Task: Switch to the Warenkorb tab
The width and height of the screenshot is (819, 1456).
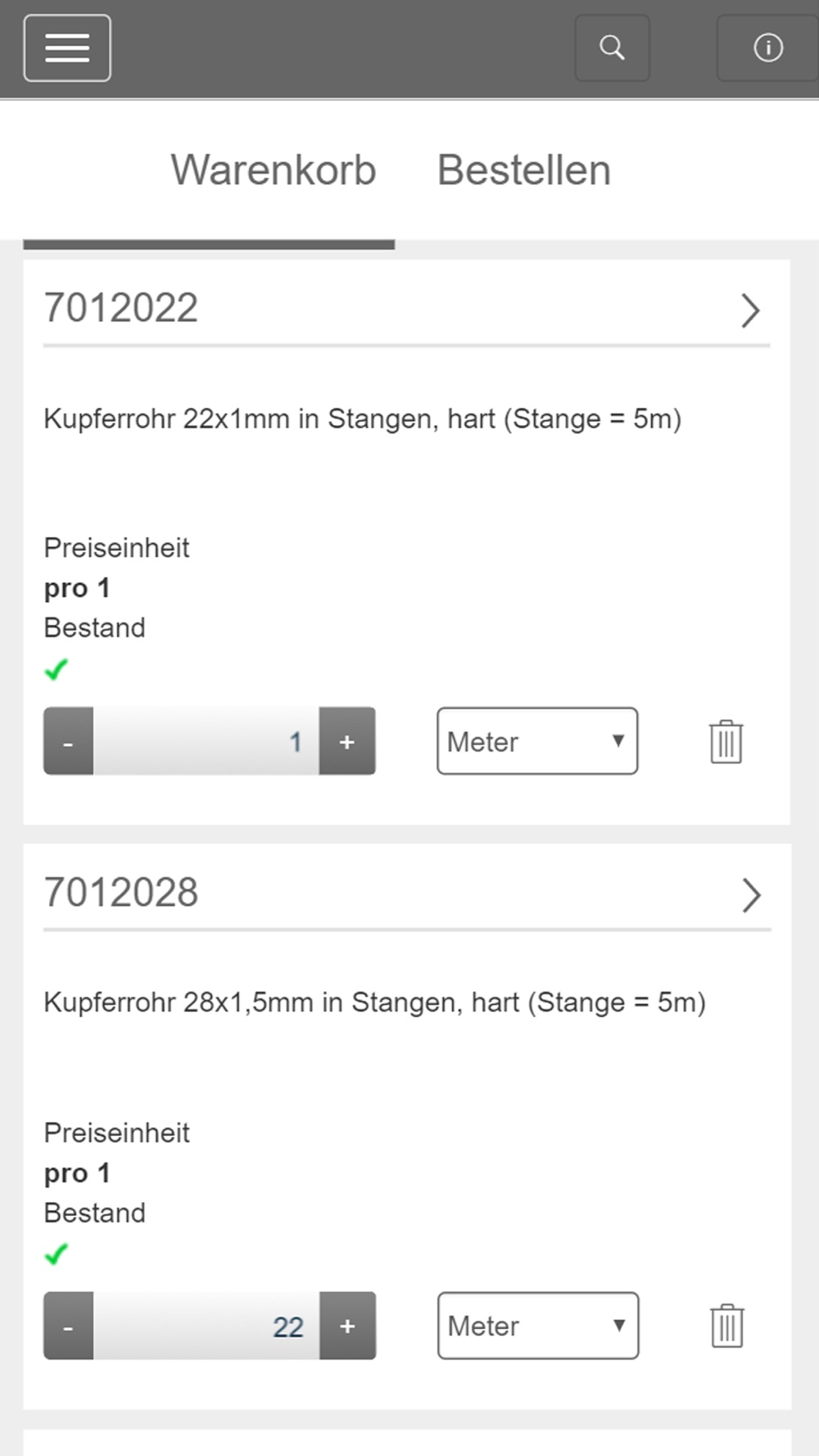Action: point(274,170)
